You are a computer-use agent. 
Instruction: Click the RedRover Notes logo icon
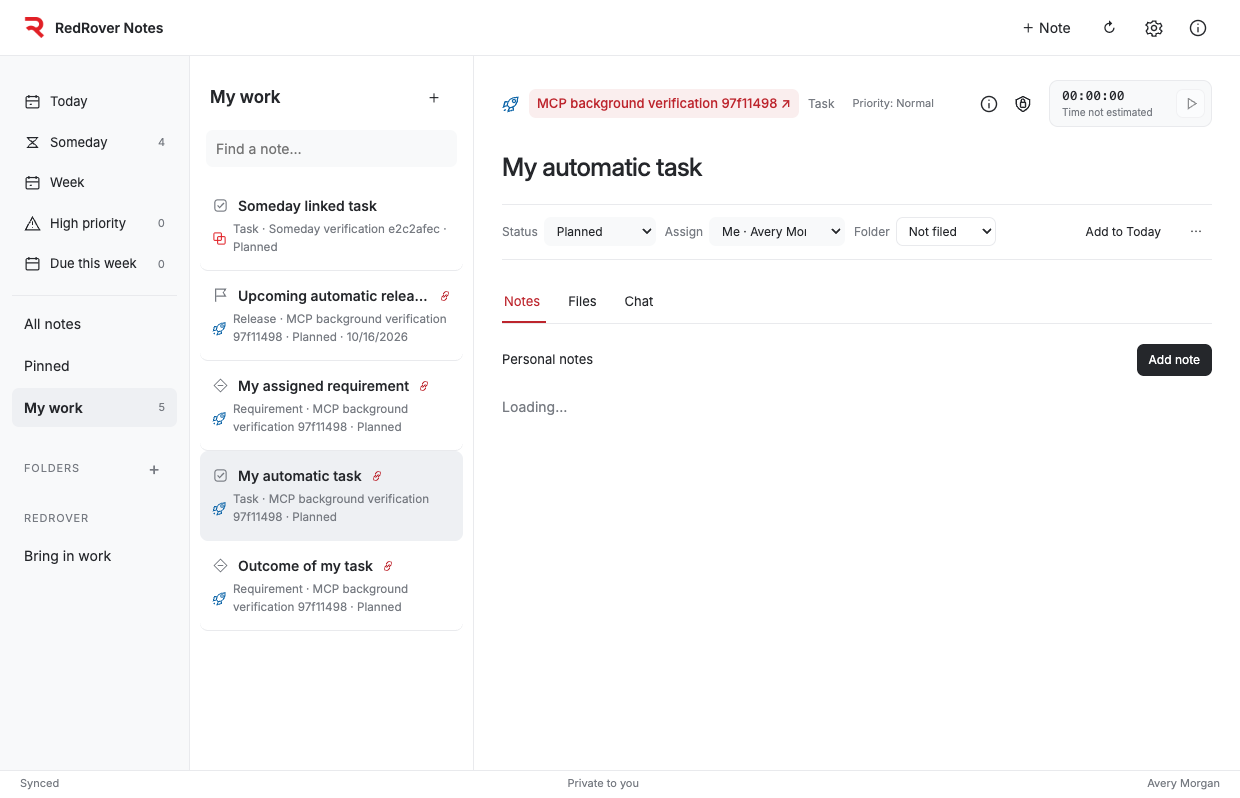34,28
